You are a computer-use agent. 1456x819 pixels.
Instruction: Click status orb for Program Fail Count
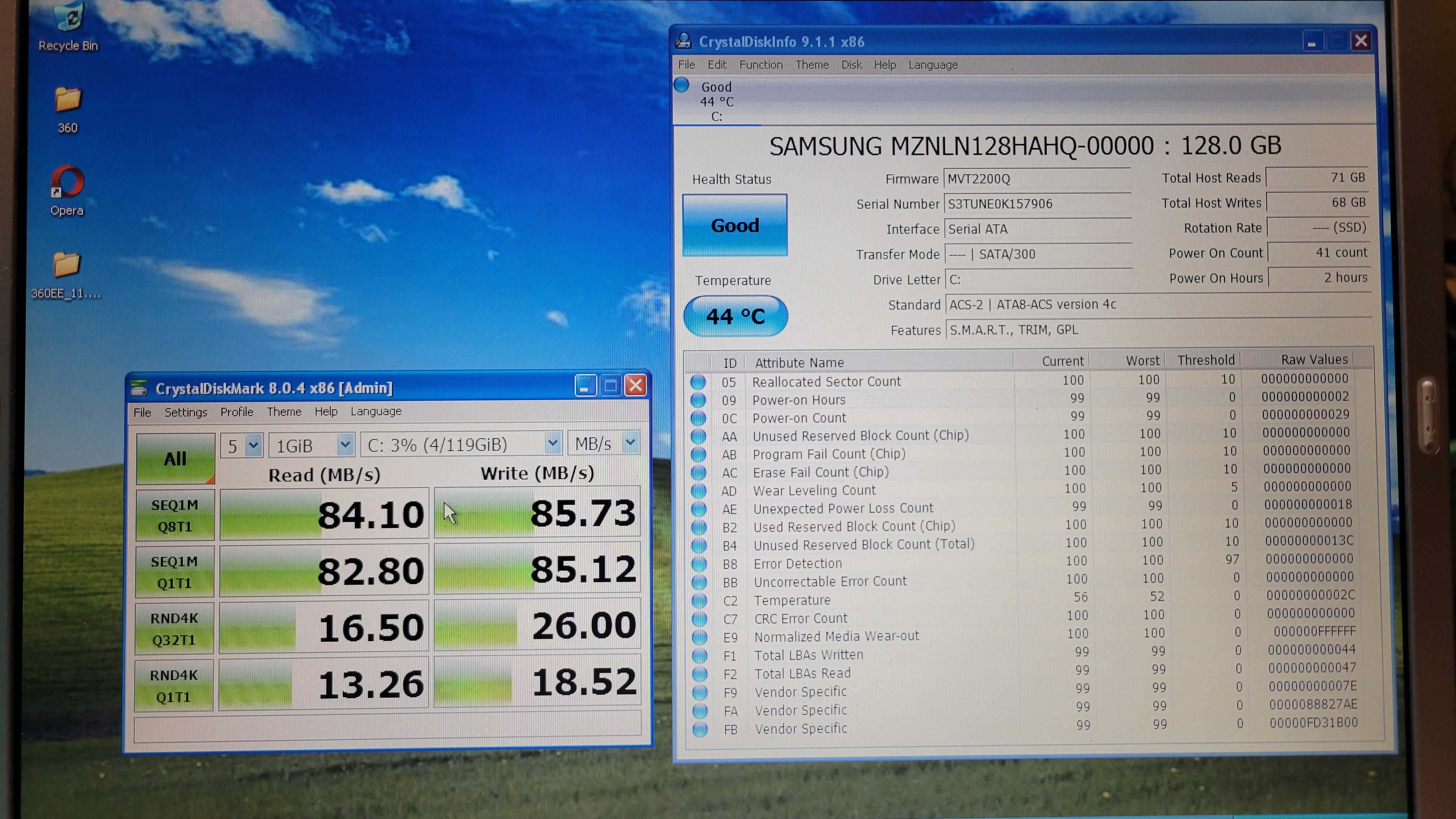click(x=699, y=454)
